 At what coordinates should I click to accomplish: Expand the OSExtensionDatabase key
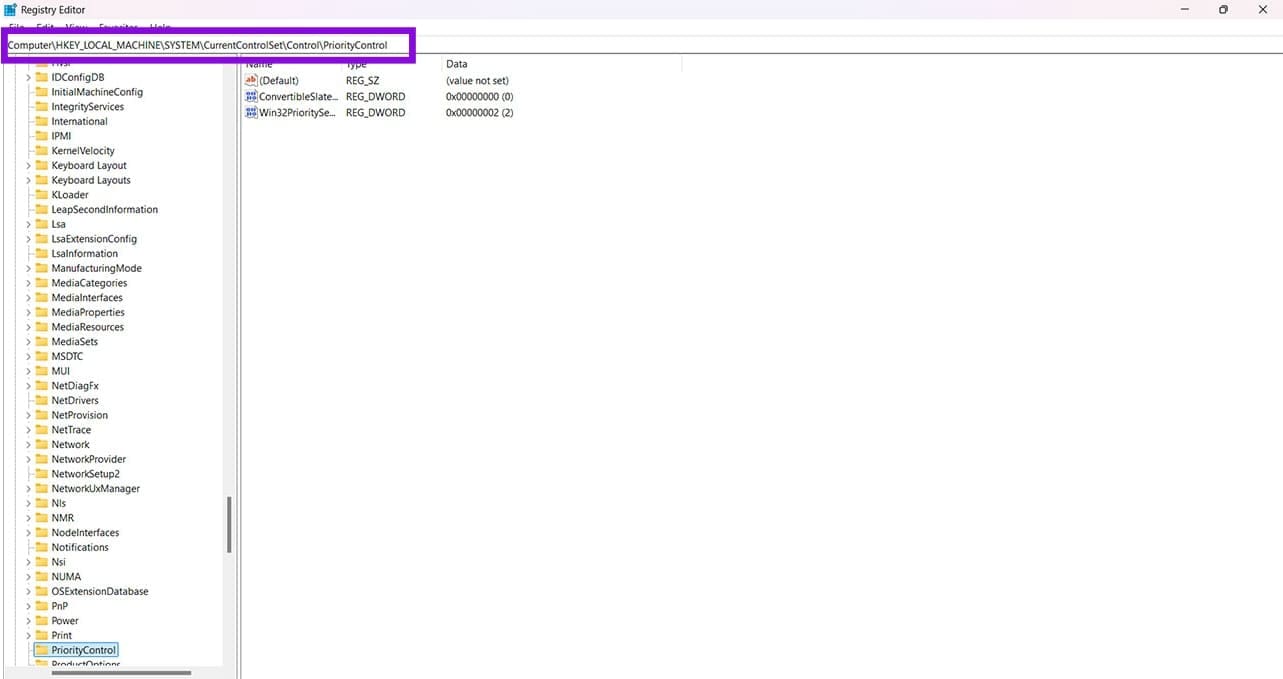tap(29, 591)
